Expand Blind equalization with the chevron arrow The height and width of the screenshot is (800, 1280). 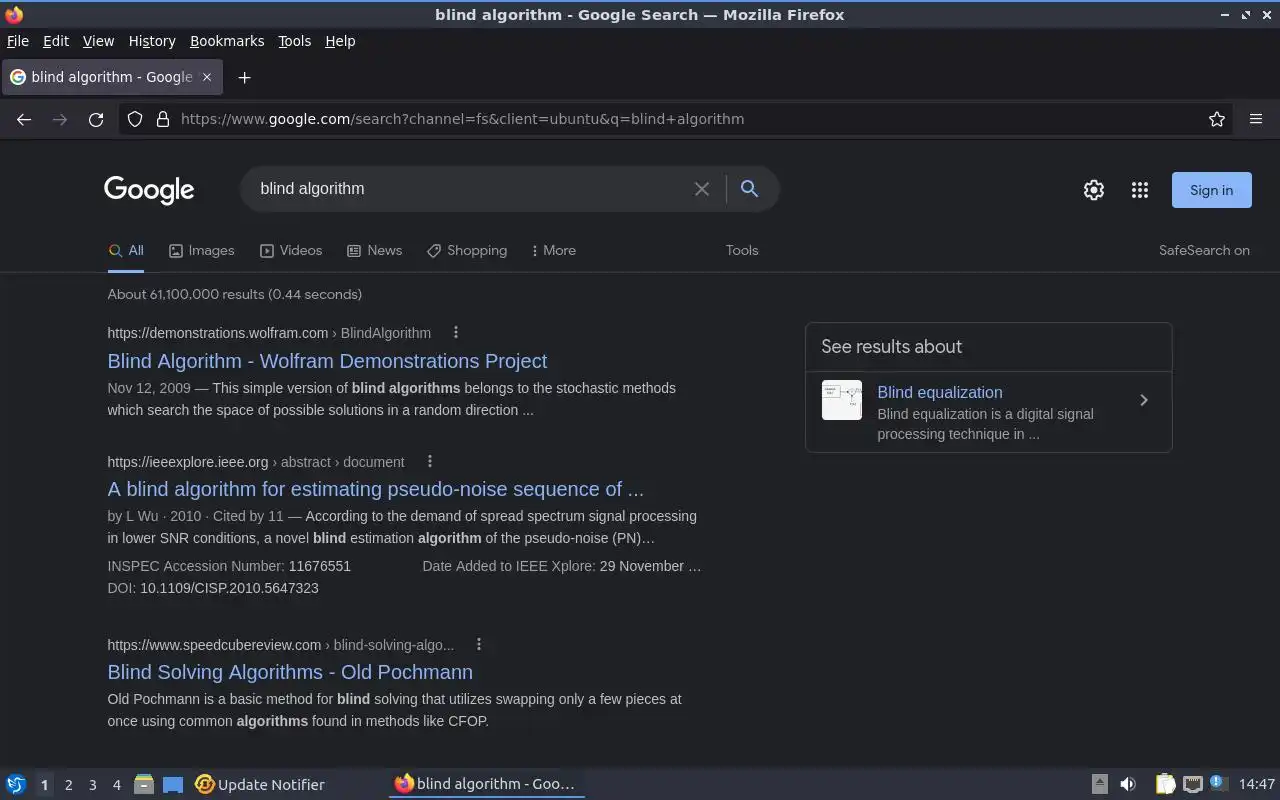tap(1144, 400)
